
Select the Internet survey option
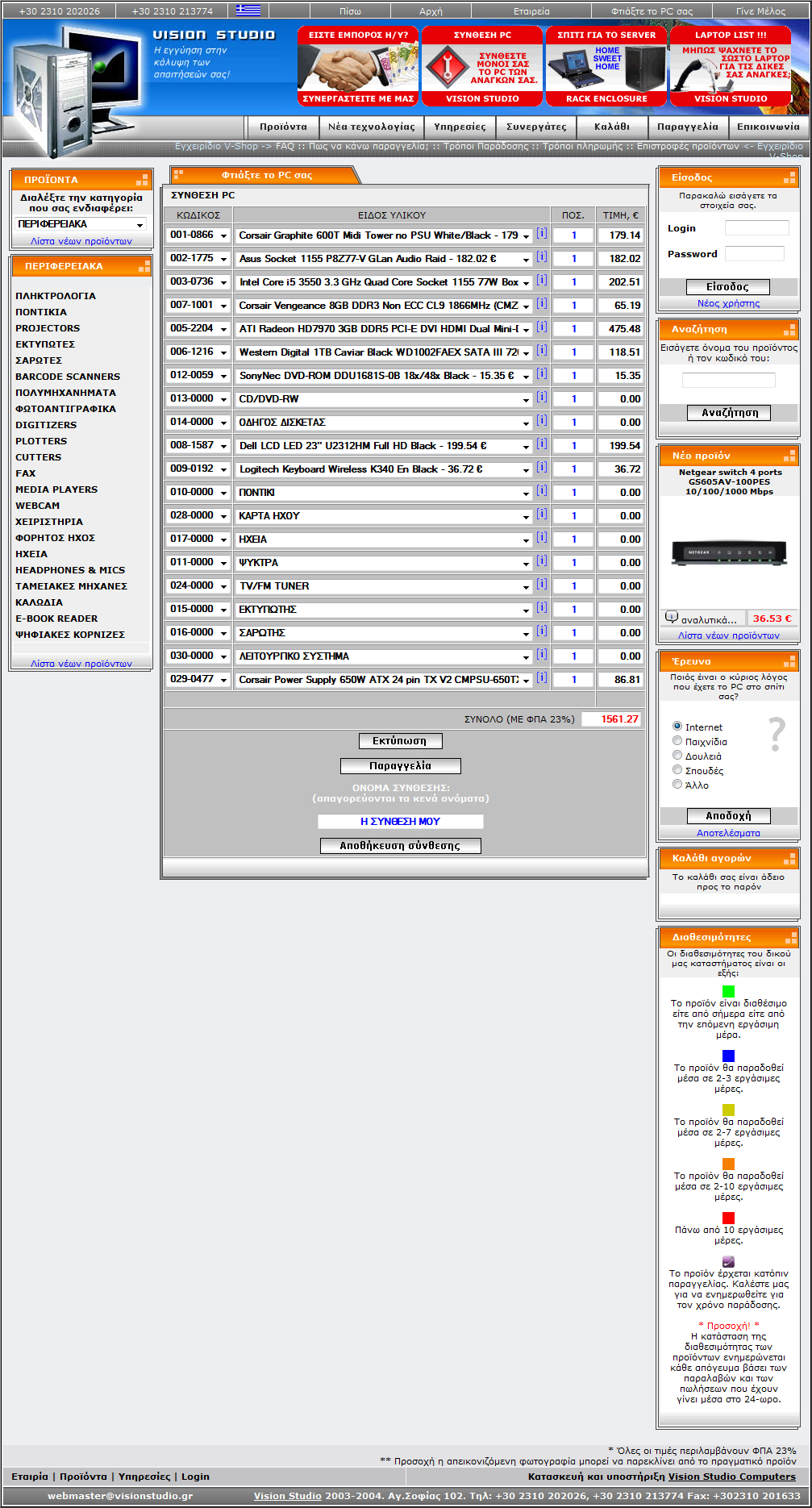point(677,726)
